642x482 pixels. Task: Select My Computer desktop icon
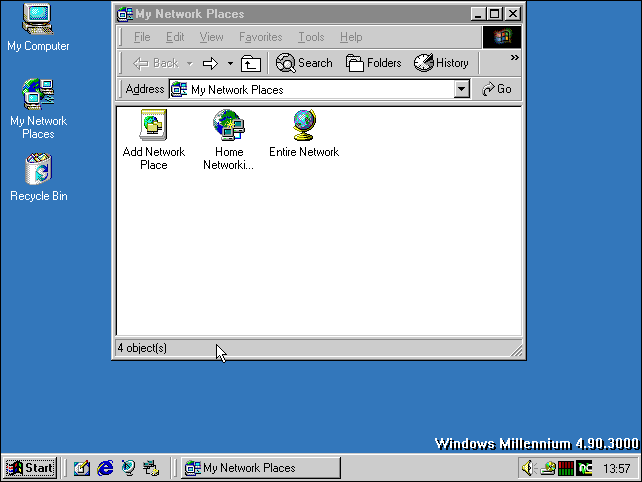tap(38, 27)
